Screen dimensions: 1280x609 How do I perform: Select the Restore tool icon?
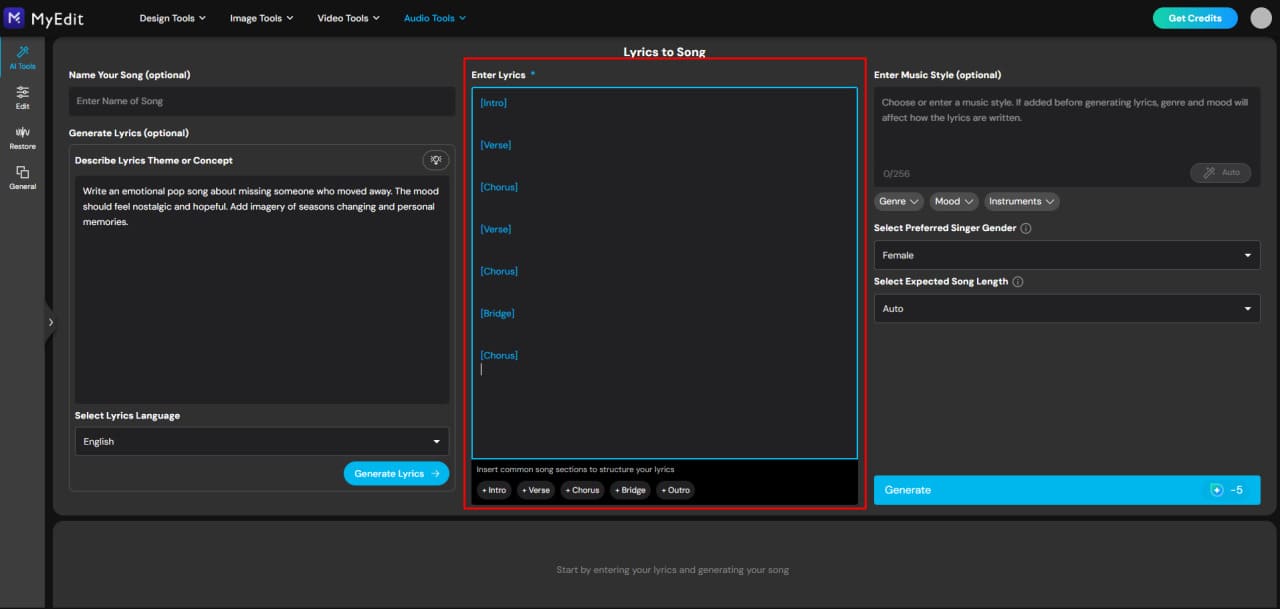[21, 137]
